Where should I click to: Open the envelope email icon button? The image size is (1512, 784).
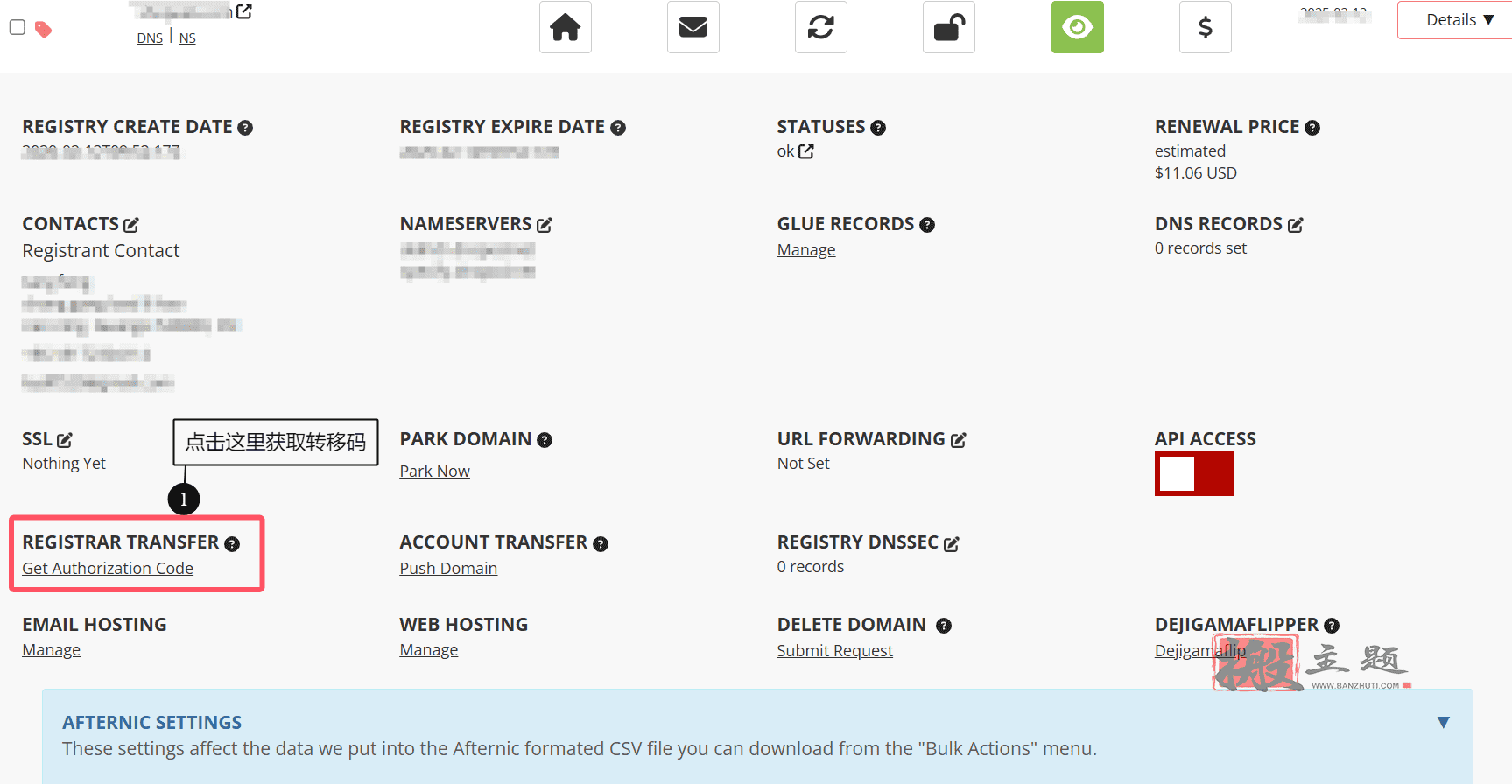pos(693,27)
